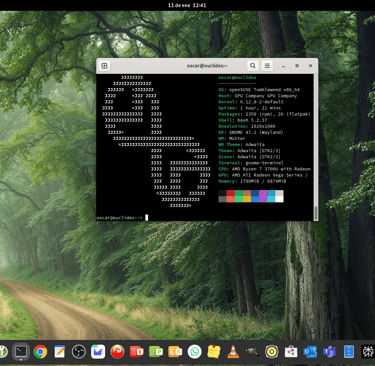Click the 'Memory: 1790MiB / 6874MiB' line

pyautogui.click(x=252, y=181)
